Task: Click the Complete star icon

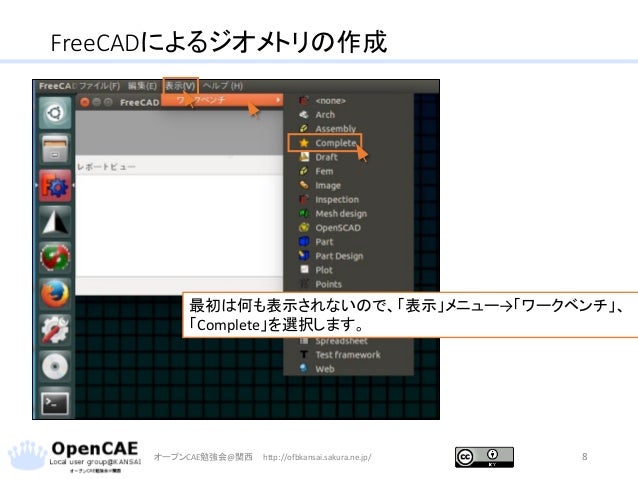Action: (x=304, y=143)
